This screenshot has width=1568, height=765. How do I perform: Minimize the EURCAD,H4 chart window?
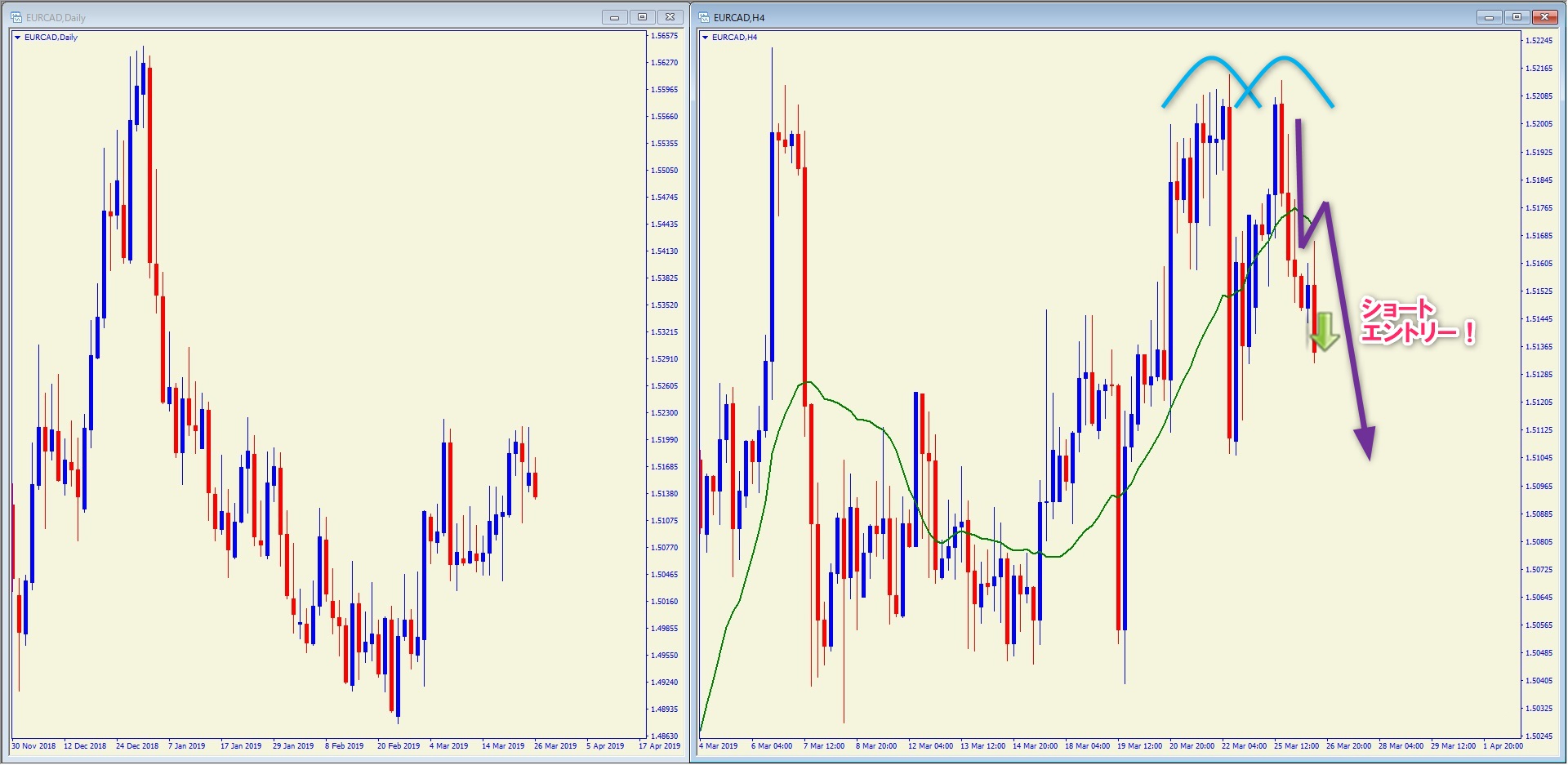tap(1489, 17)
